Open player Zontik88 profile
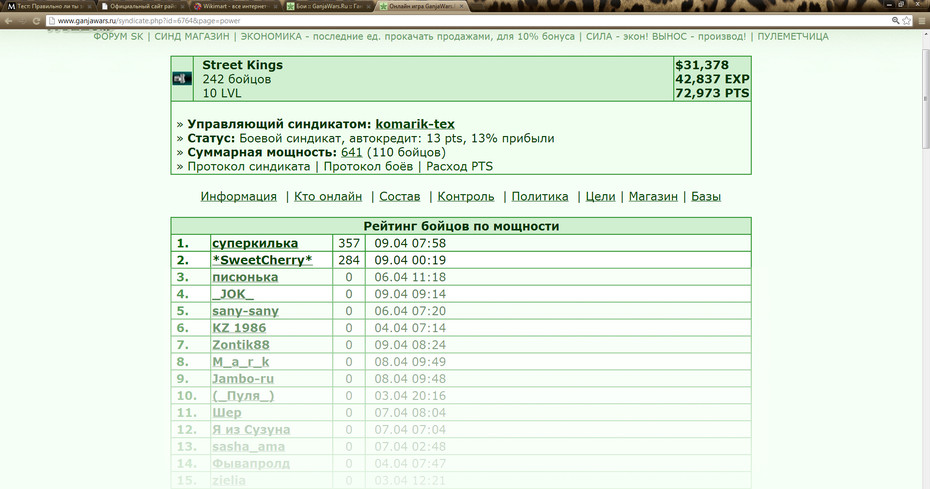This screenshot has width=930, height=489. (241, 345)
